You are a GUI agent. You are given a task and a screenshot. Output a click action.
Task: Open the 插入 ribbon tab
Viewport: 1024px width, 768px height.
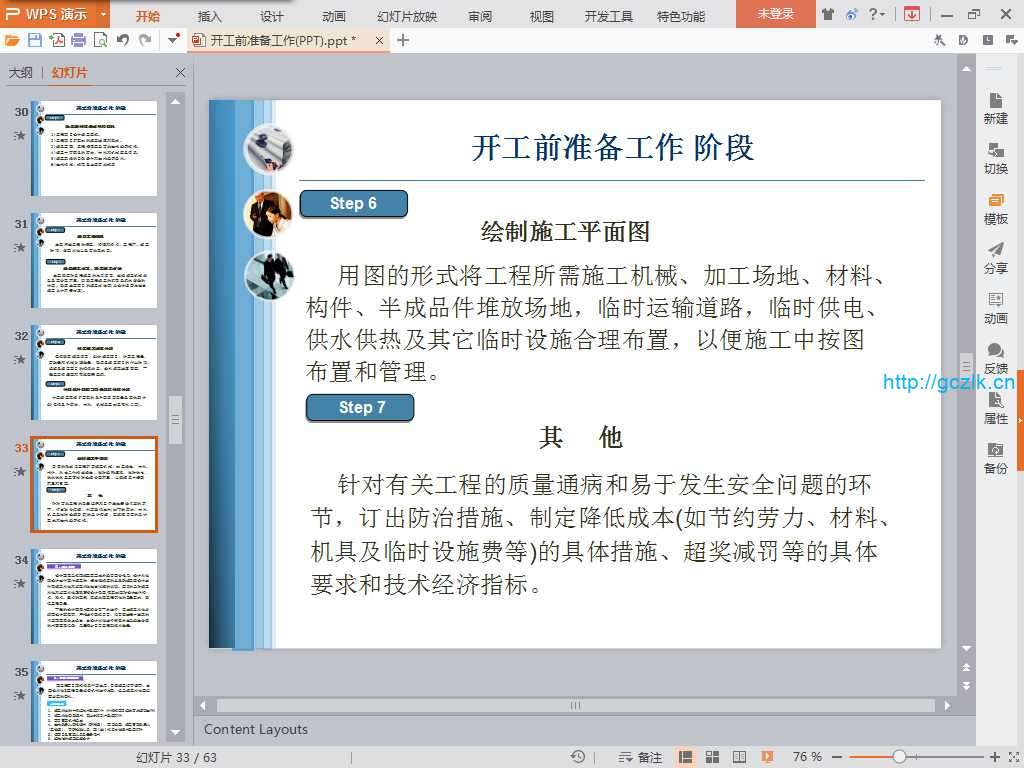pos(209,16)
